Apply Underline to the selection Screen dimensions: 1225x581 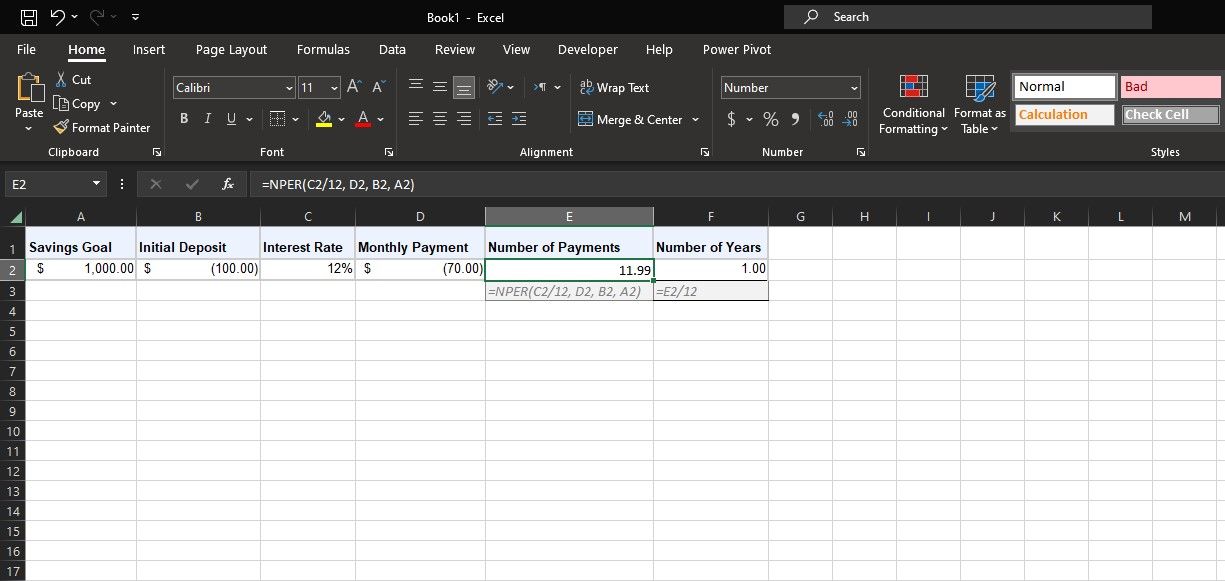click(233, 118)
